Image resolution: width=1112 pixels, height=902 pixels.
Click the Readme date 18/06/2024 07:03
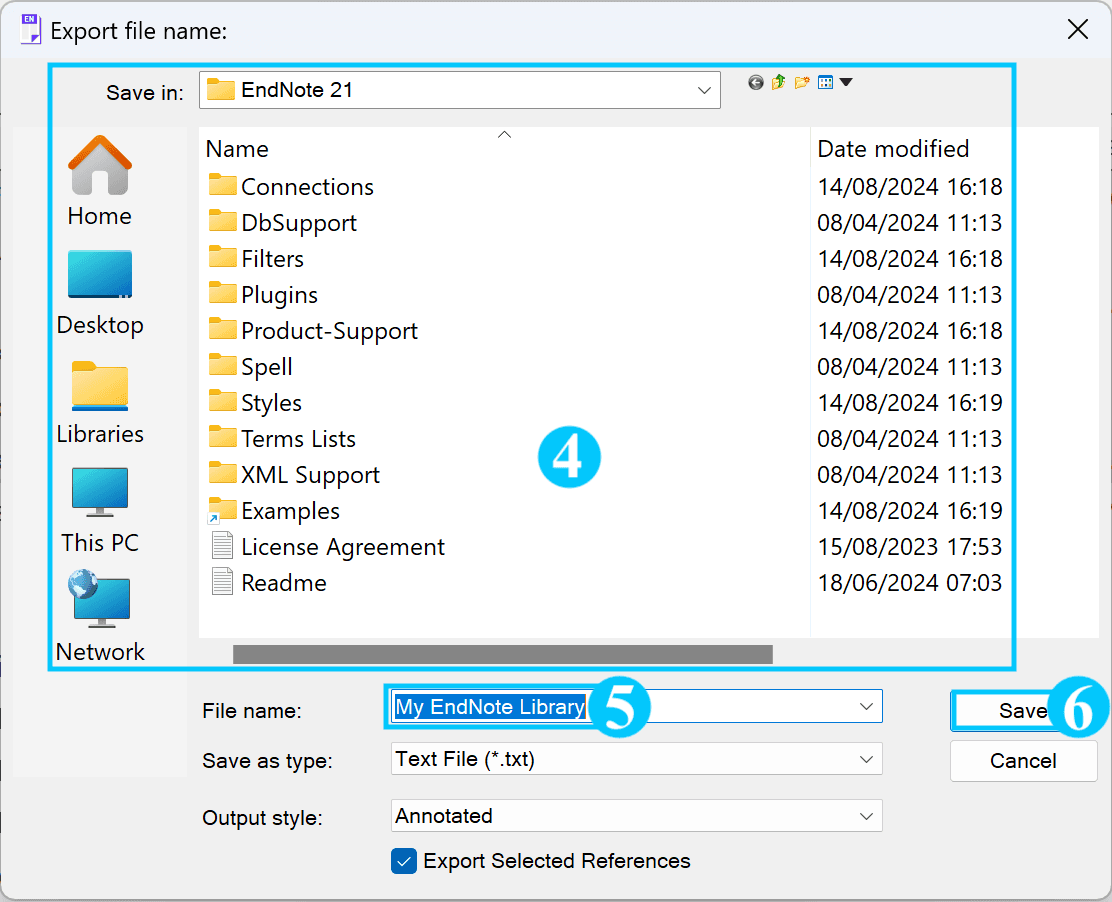[910, 583]
